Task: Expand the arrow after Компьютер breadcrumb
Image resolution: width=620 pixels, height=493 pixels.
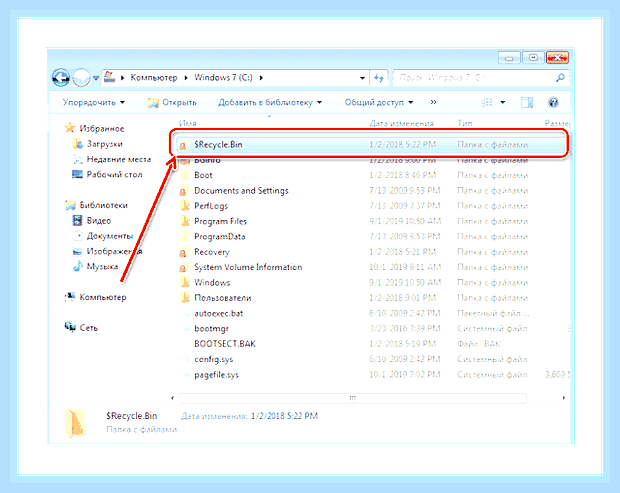Action: point(186,78)
